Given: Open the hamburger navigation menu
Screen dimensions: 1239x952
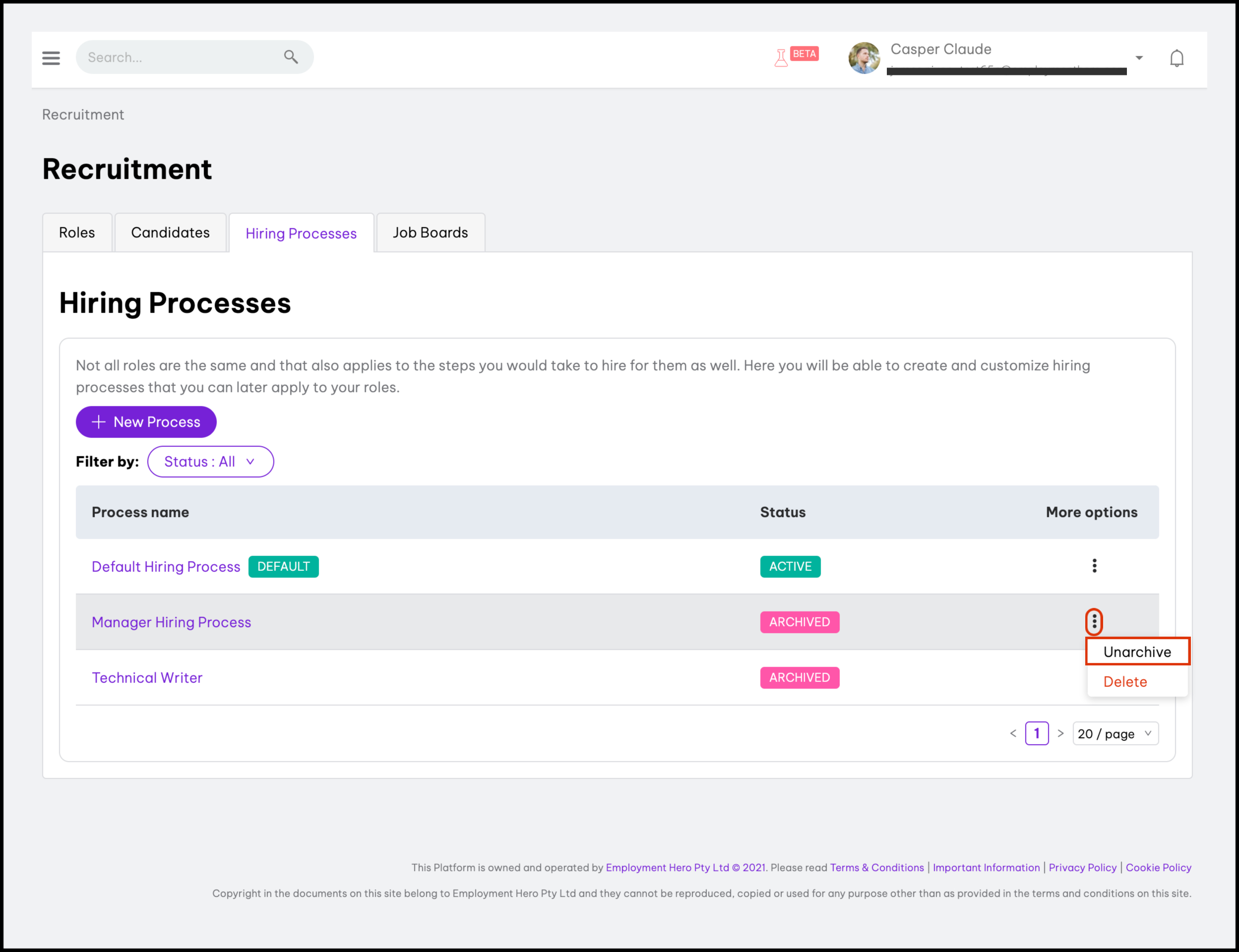Looking at the screenshot, I should 51,58.
